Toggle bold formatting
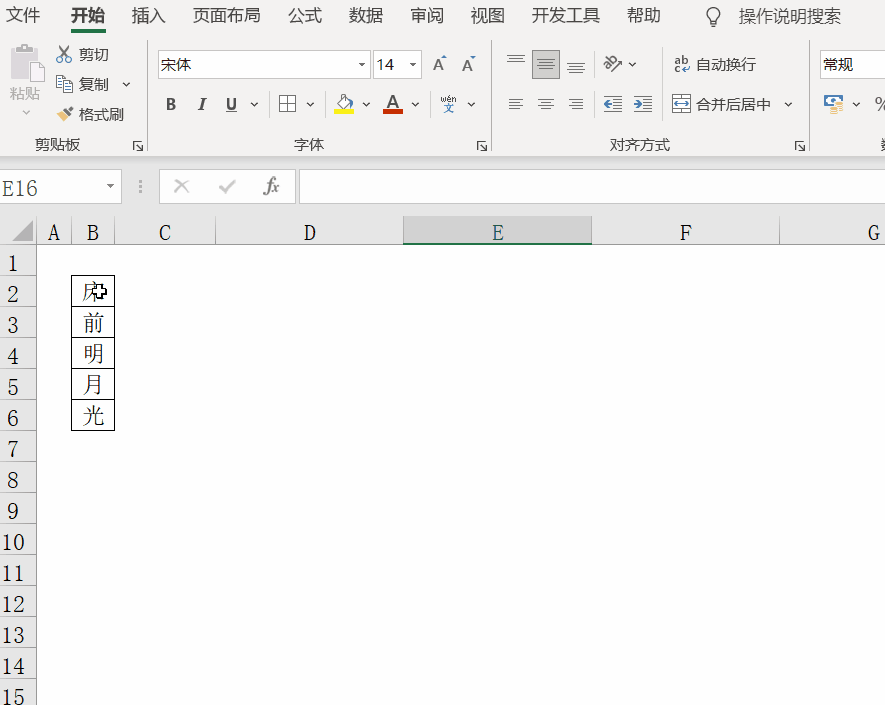The width and height of the screenshot is (885, 705). pos(171,104)
